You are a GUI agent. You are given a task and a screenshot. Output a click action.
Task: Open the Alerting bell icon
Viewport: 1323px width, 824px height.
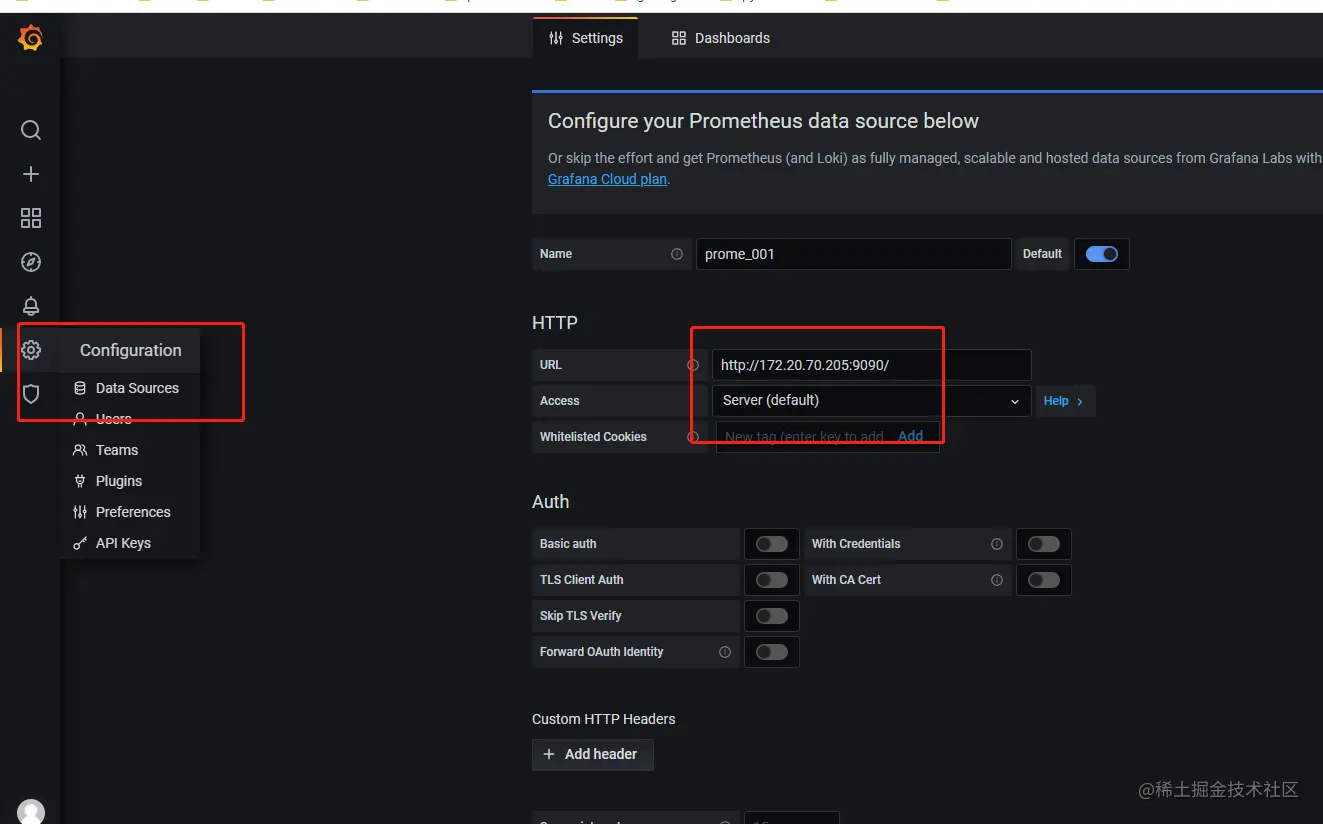(31, 306)
